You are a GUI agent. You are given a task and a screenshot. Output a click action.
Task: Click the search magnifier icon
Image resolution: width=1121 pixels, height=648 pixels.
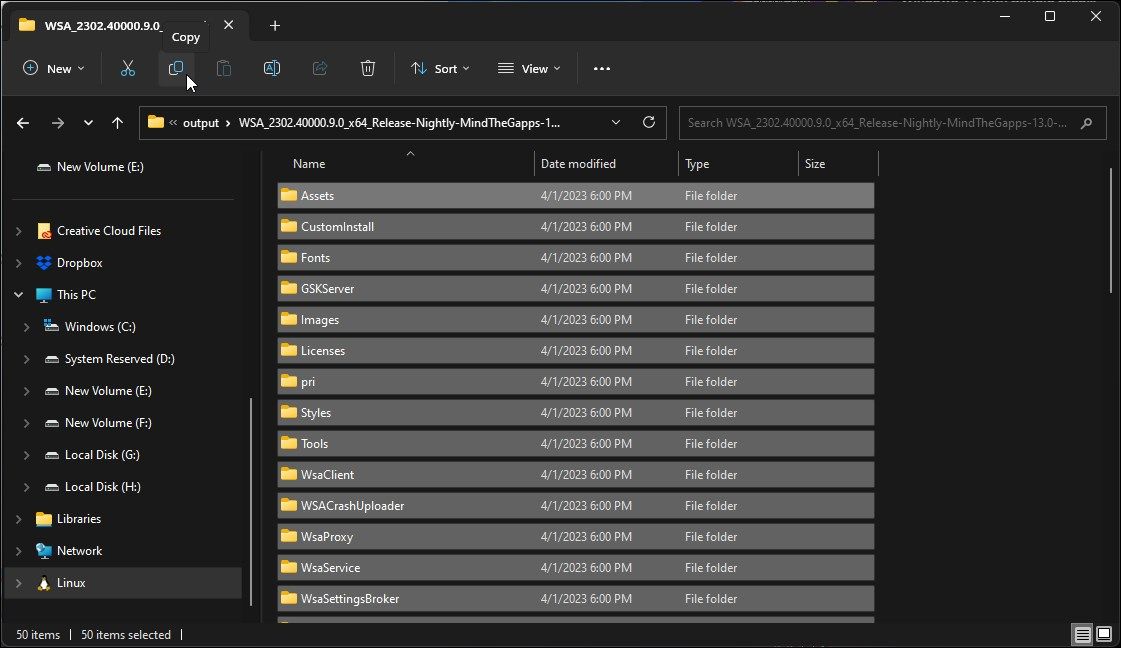click(1087, 123)
